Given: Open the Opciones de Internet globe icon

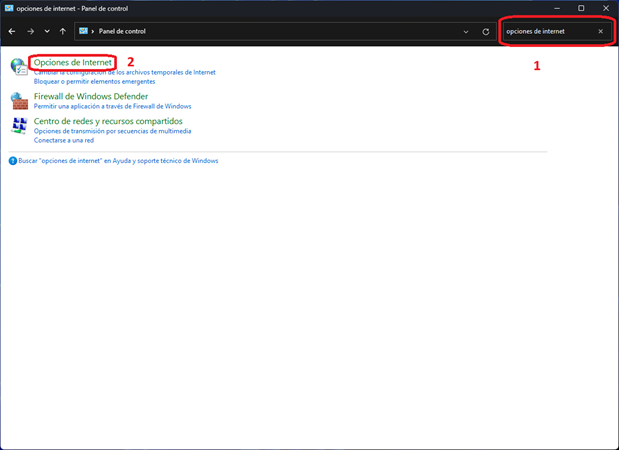Looking at the screenshot, I should (19, 66).
